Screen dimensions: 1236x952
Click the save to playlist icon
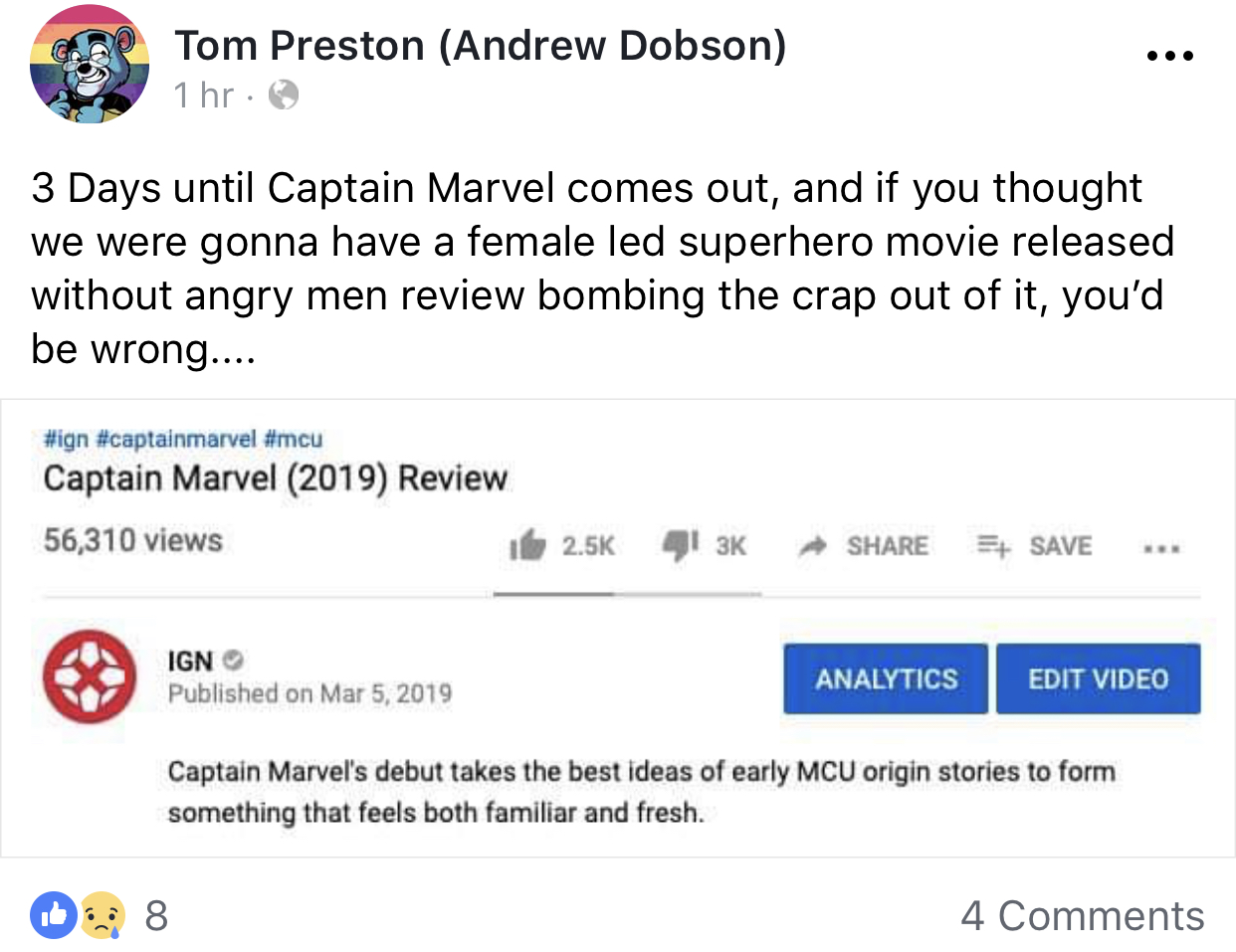click(993, 545)
